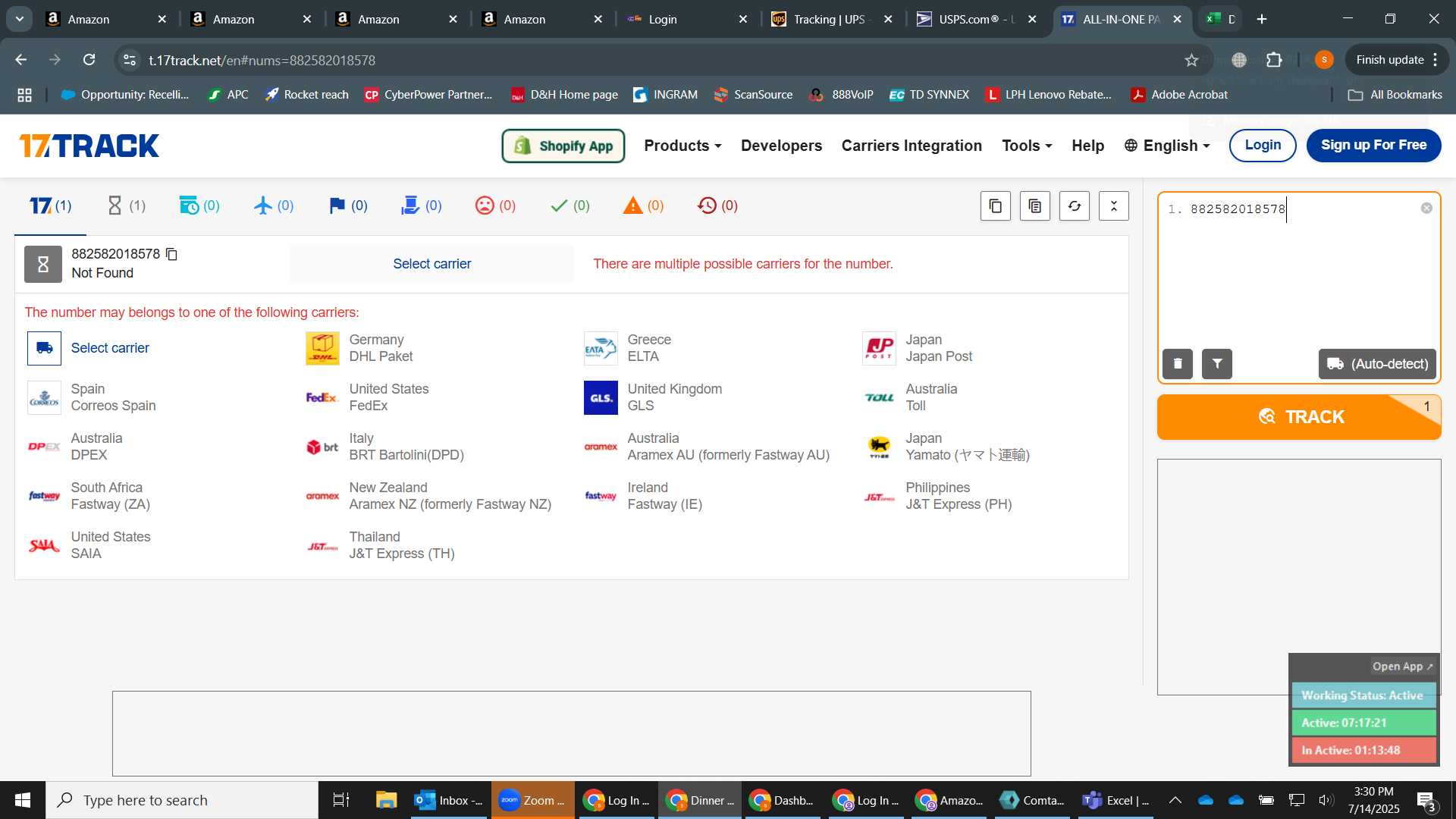Bookmark this page star icon
This screenshot has width=1456, height=819.
pos(1191,60)
